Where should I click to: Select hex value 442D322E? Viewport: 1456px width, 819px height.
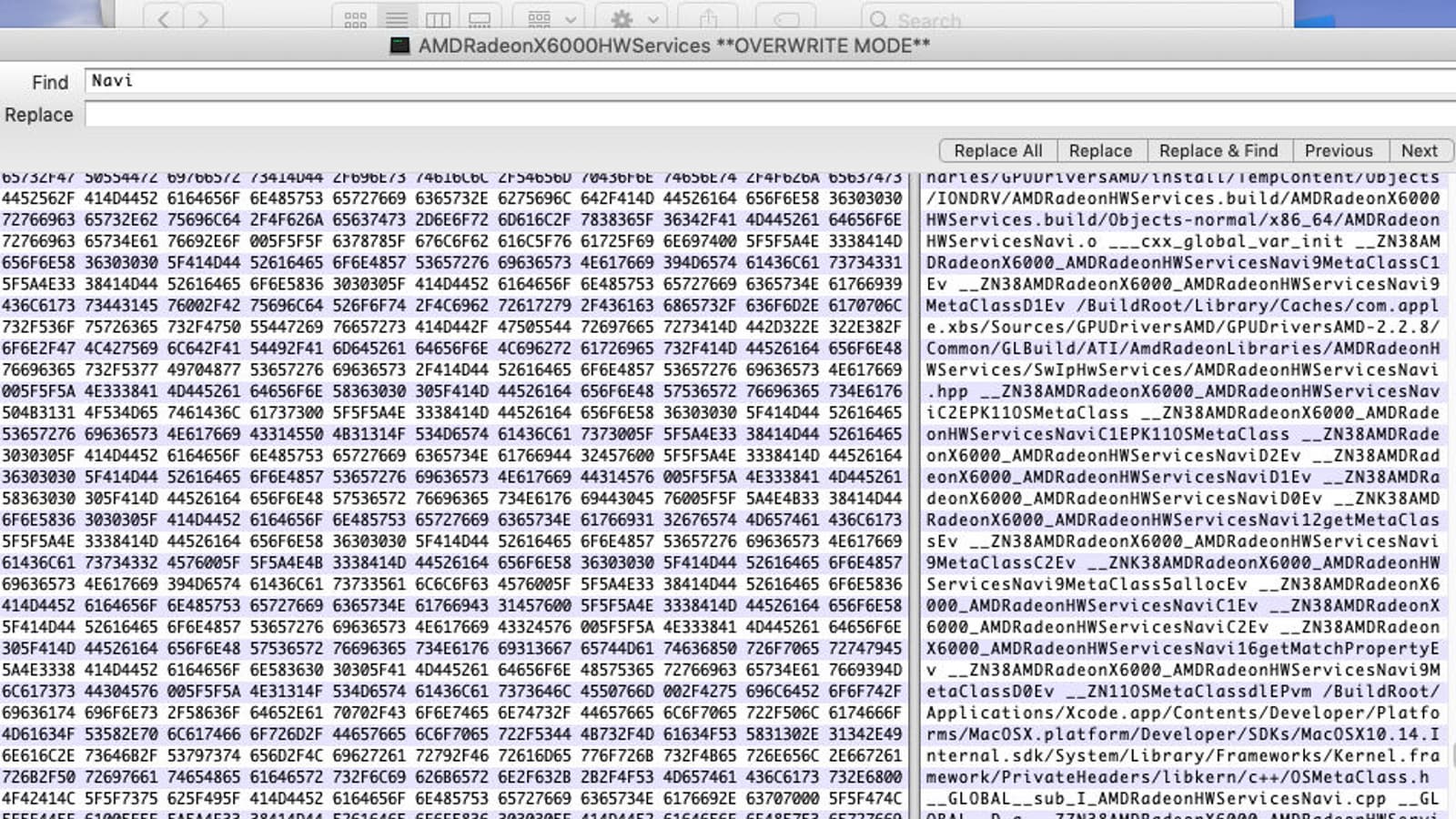783,327
